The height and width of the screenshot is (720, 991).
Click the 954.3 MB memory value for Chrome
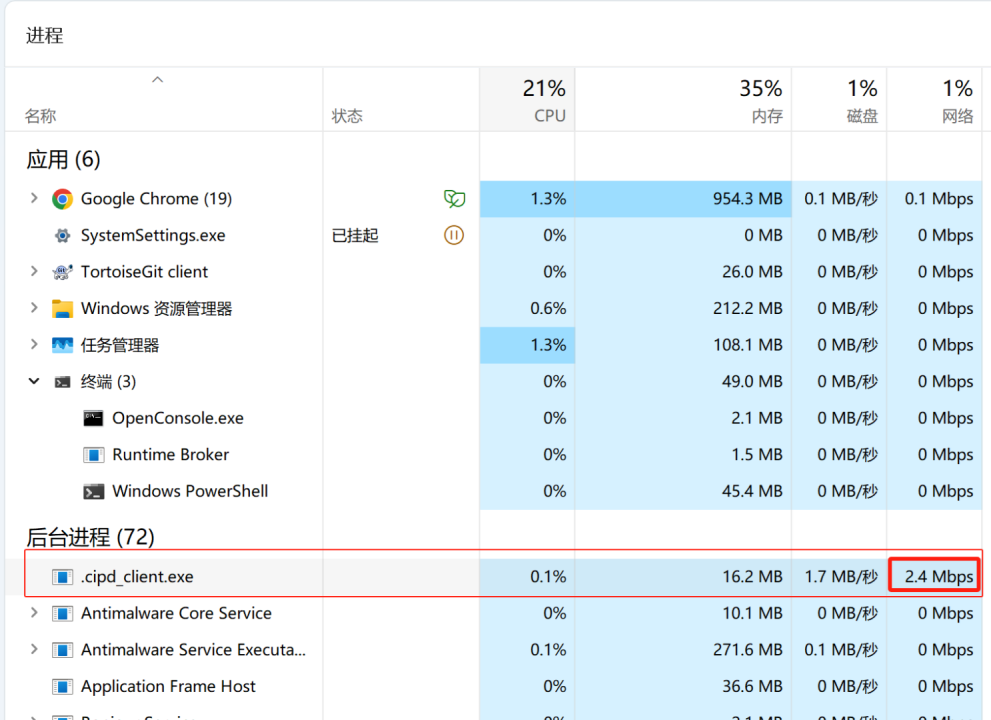click(747, 199)
